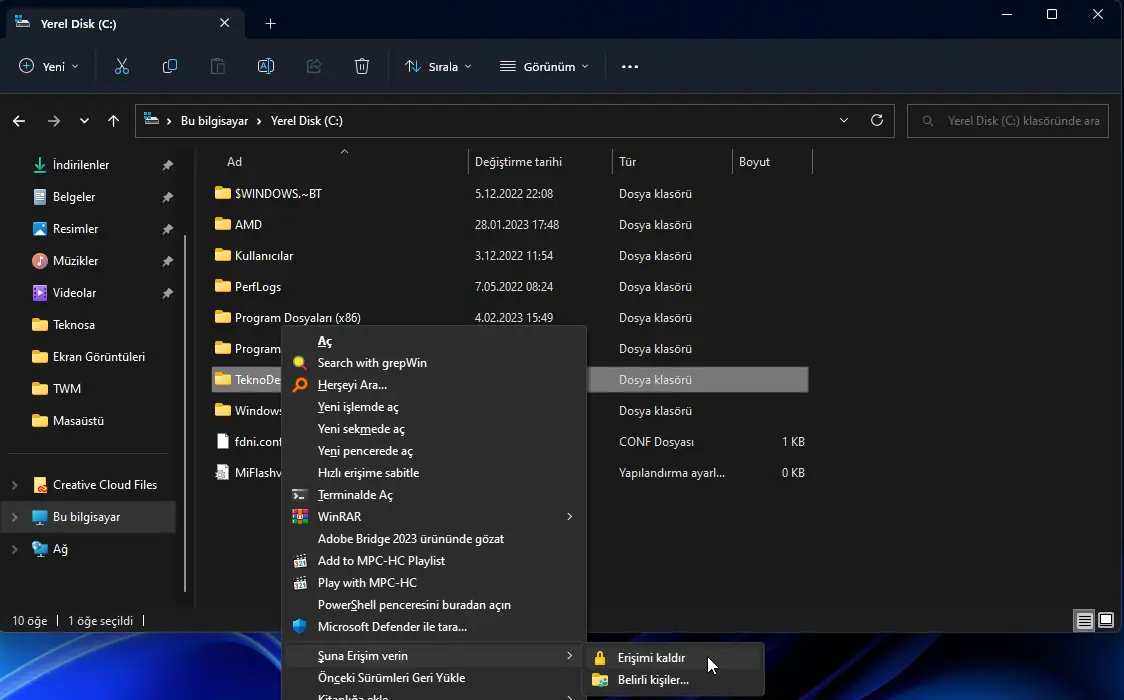Switch to details view in the status bar
The image size is (1124, 700).
pyautogui.click(x=1084, y=620)
